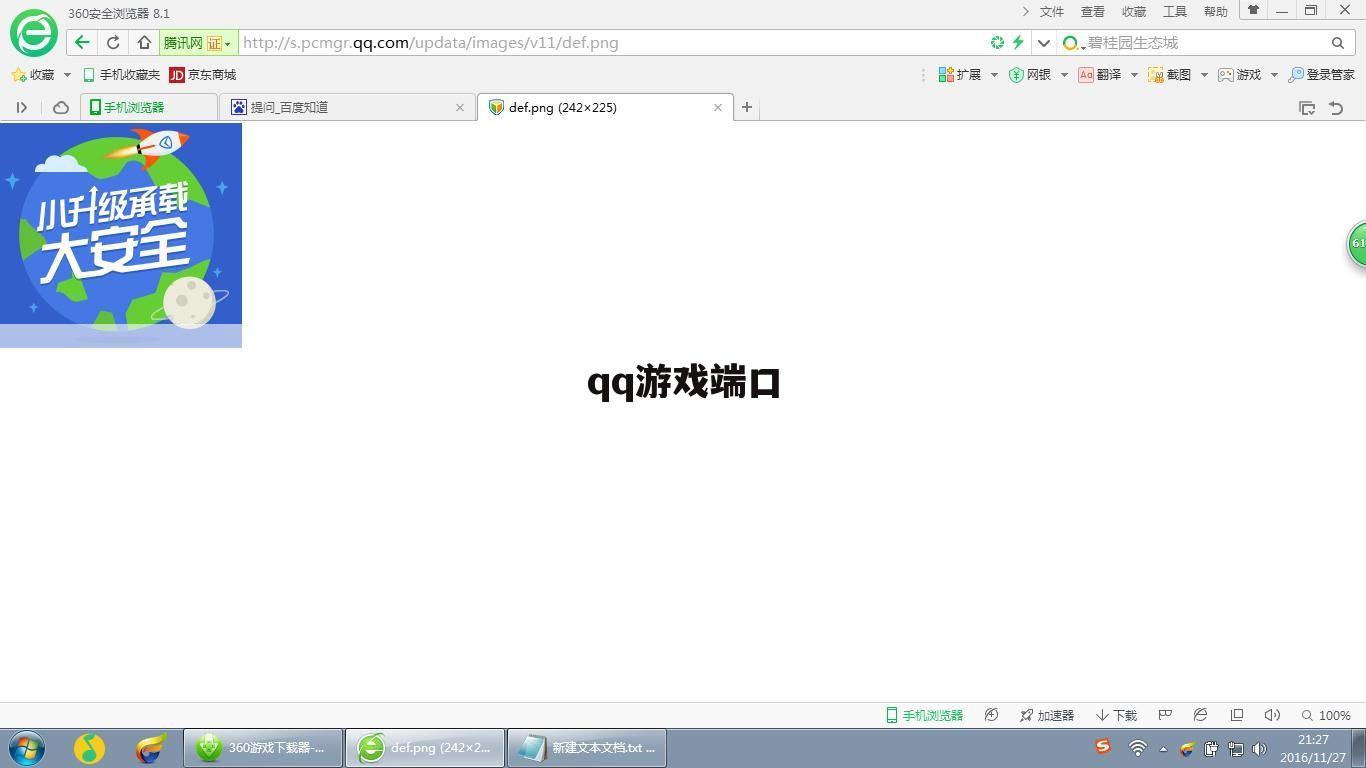Screen dimensions: 1366x768
Task: Expand the 截图 dropdown arrow
Action: [1204, 75]
